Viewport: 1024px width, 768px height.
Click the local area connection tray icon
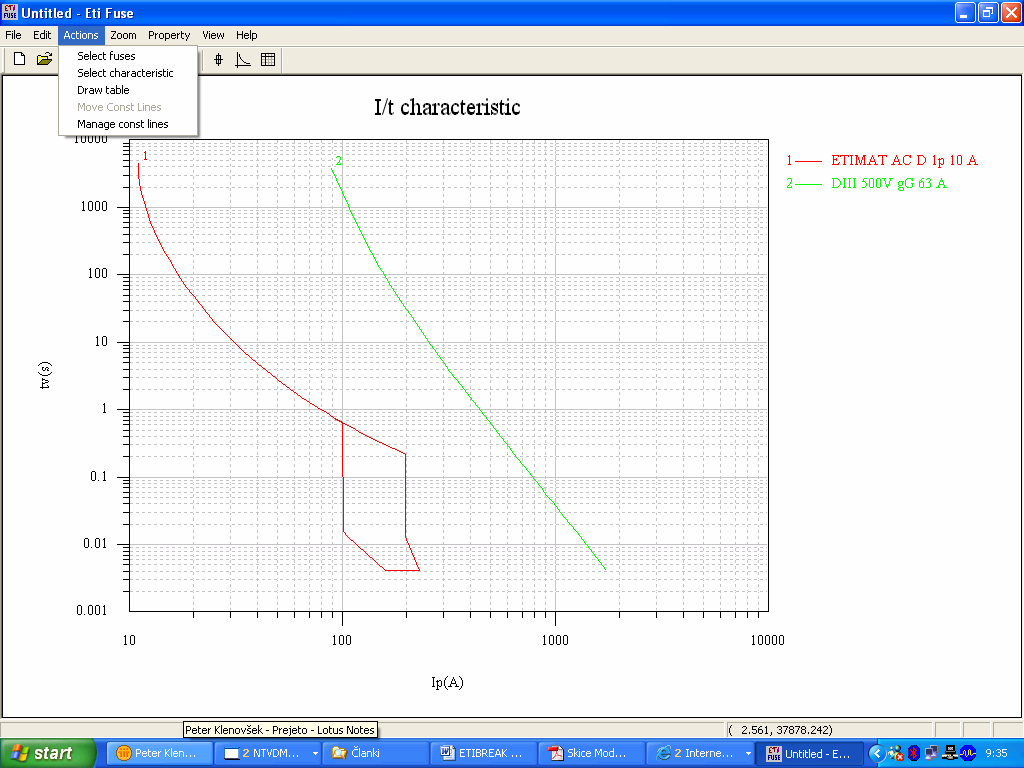tap(949, 753)
